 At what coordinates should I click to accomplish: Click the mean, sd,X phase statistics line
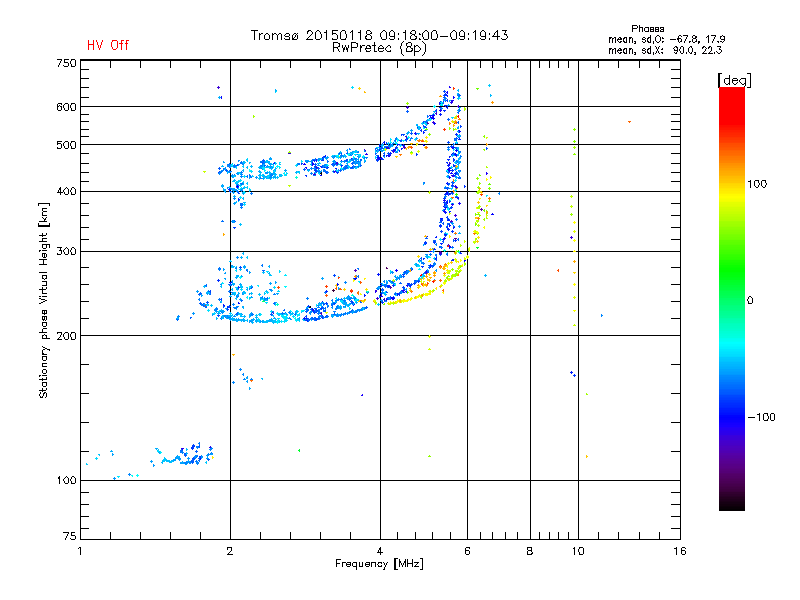665,50
